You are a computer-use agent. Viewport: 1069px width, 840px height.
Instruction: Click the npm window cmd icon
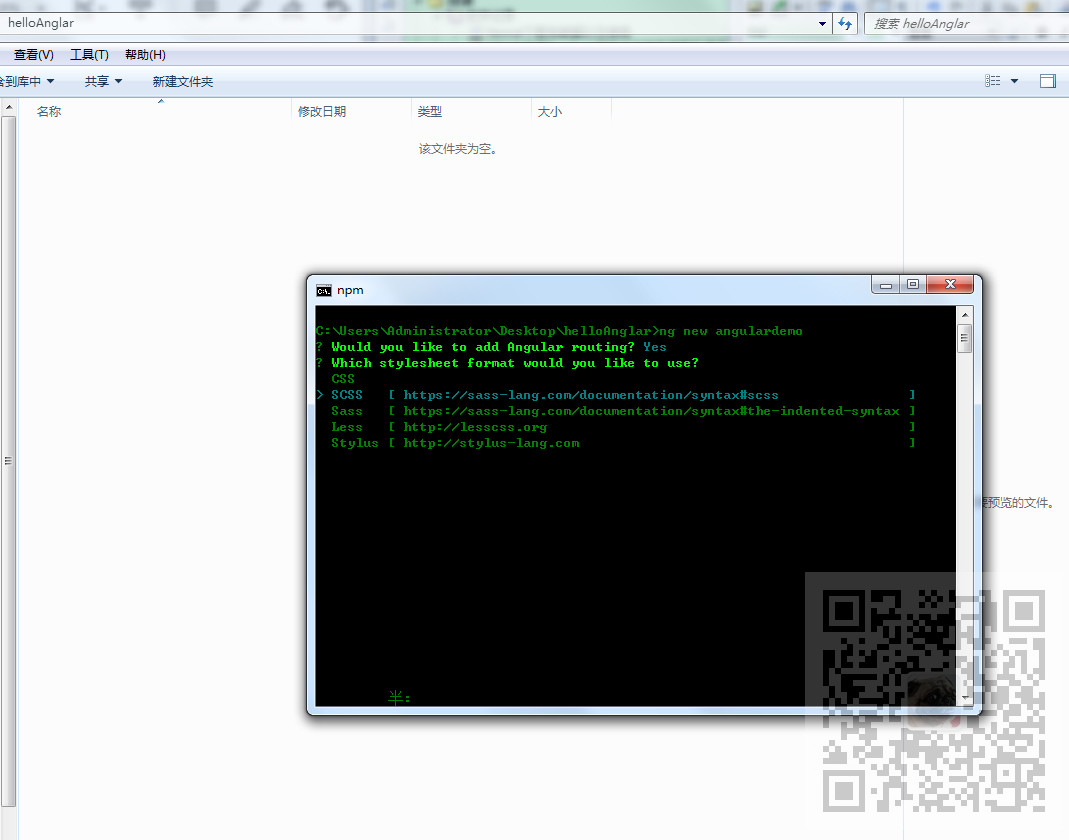[324, 290]
